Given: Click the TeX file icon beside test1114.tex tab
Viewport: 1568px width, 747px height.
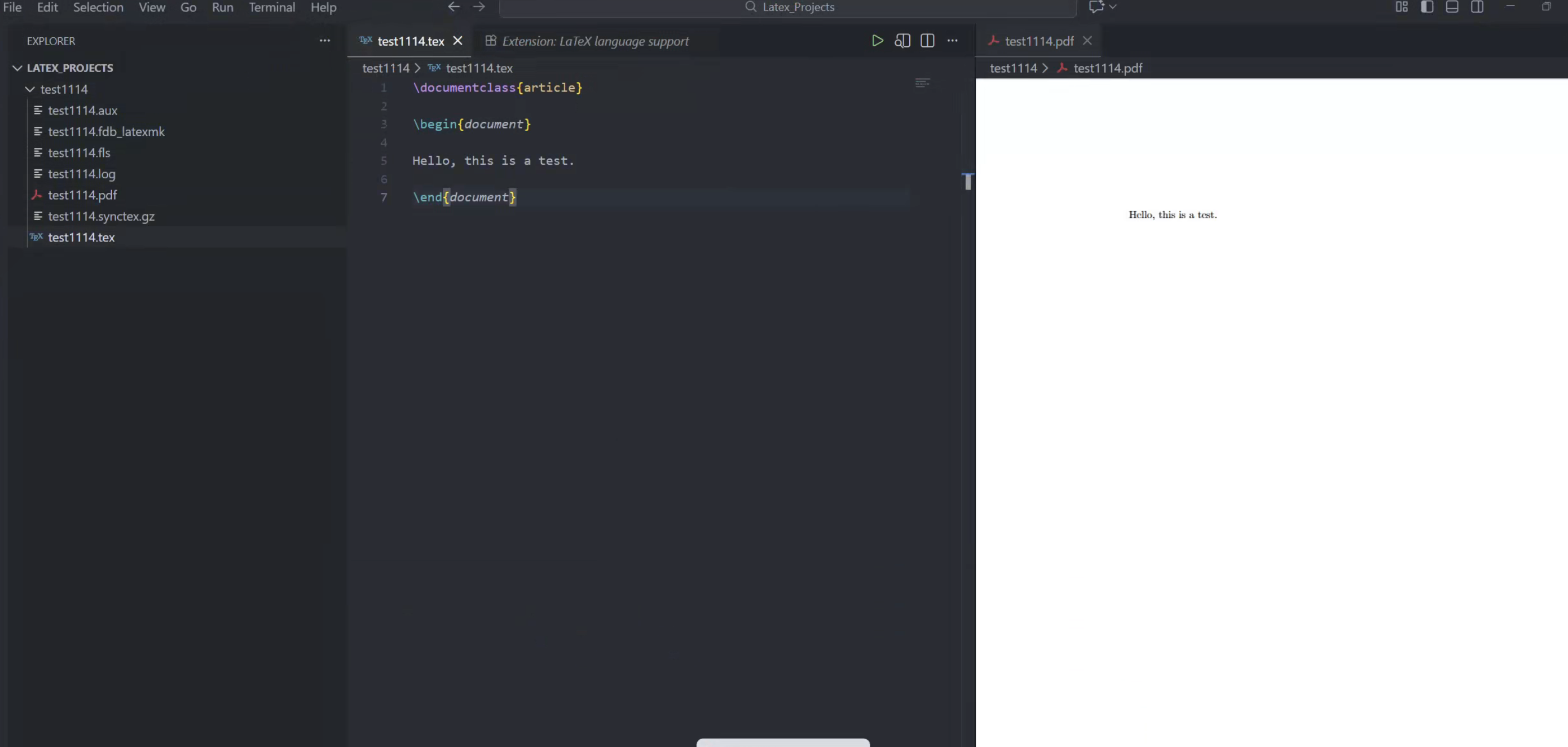Looking at the screenshot, I should [x=364, y=40].
